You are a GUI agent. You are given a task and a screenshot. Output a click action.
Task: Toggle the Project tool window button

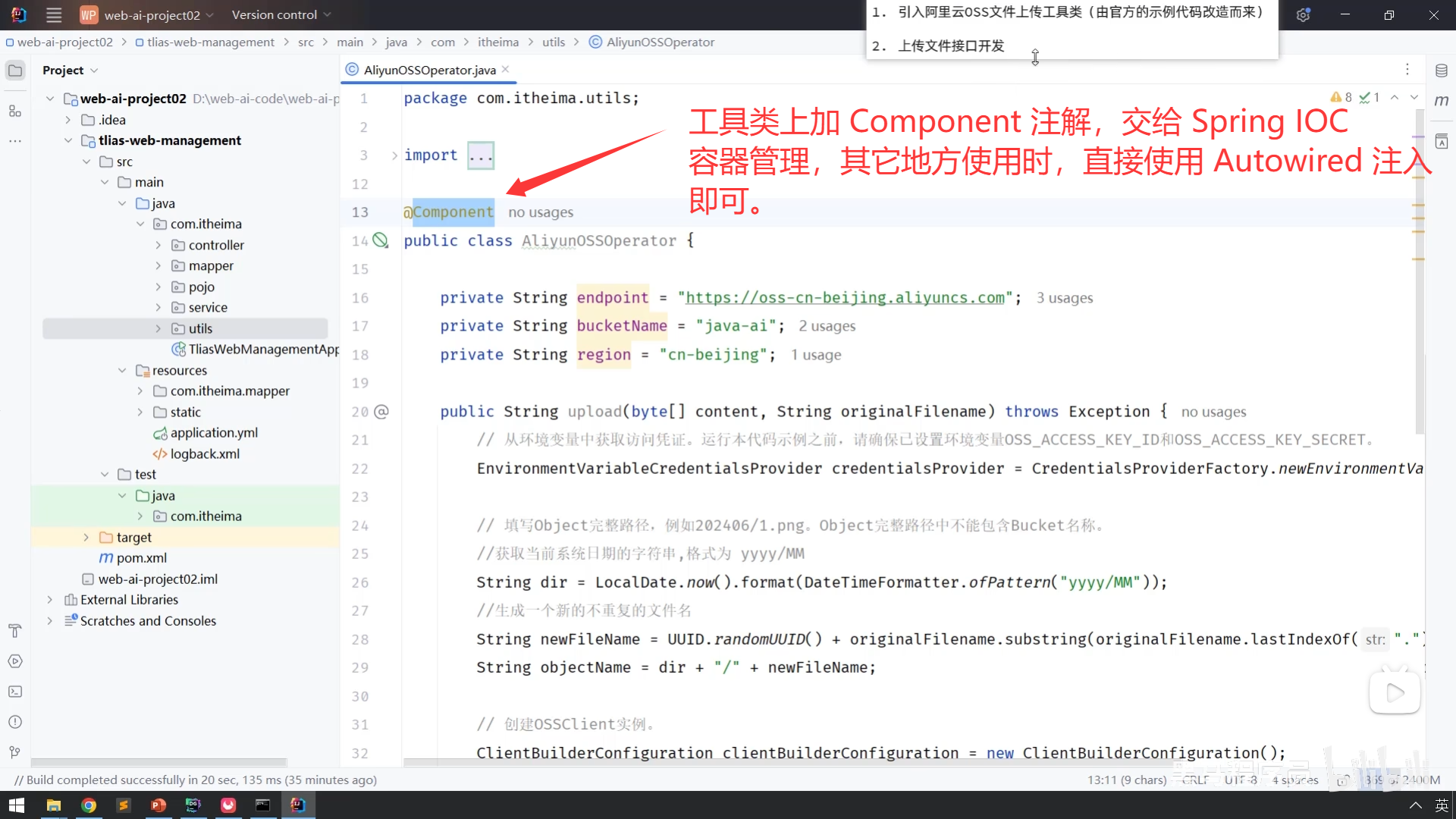click(x=14, y=71)
